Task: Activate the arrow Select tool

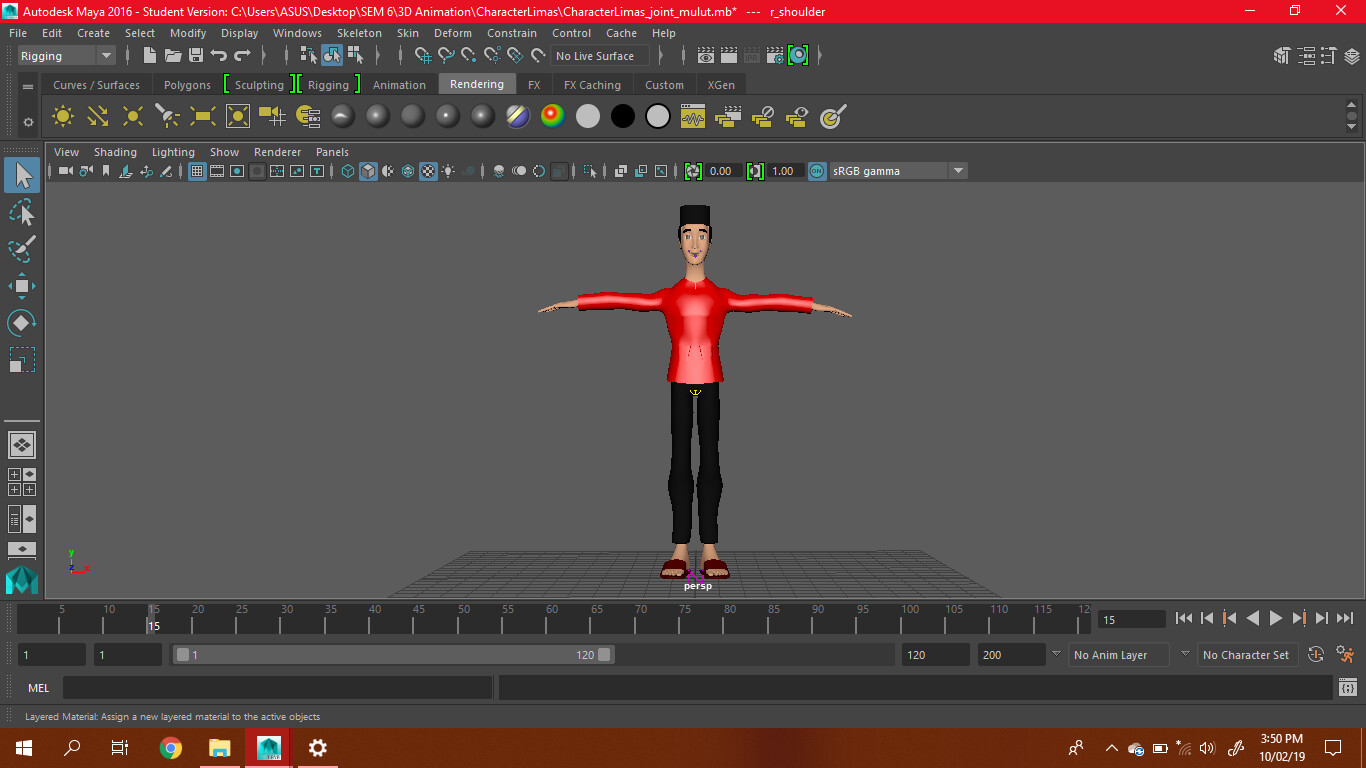Action: point(22,176)
